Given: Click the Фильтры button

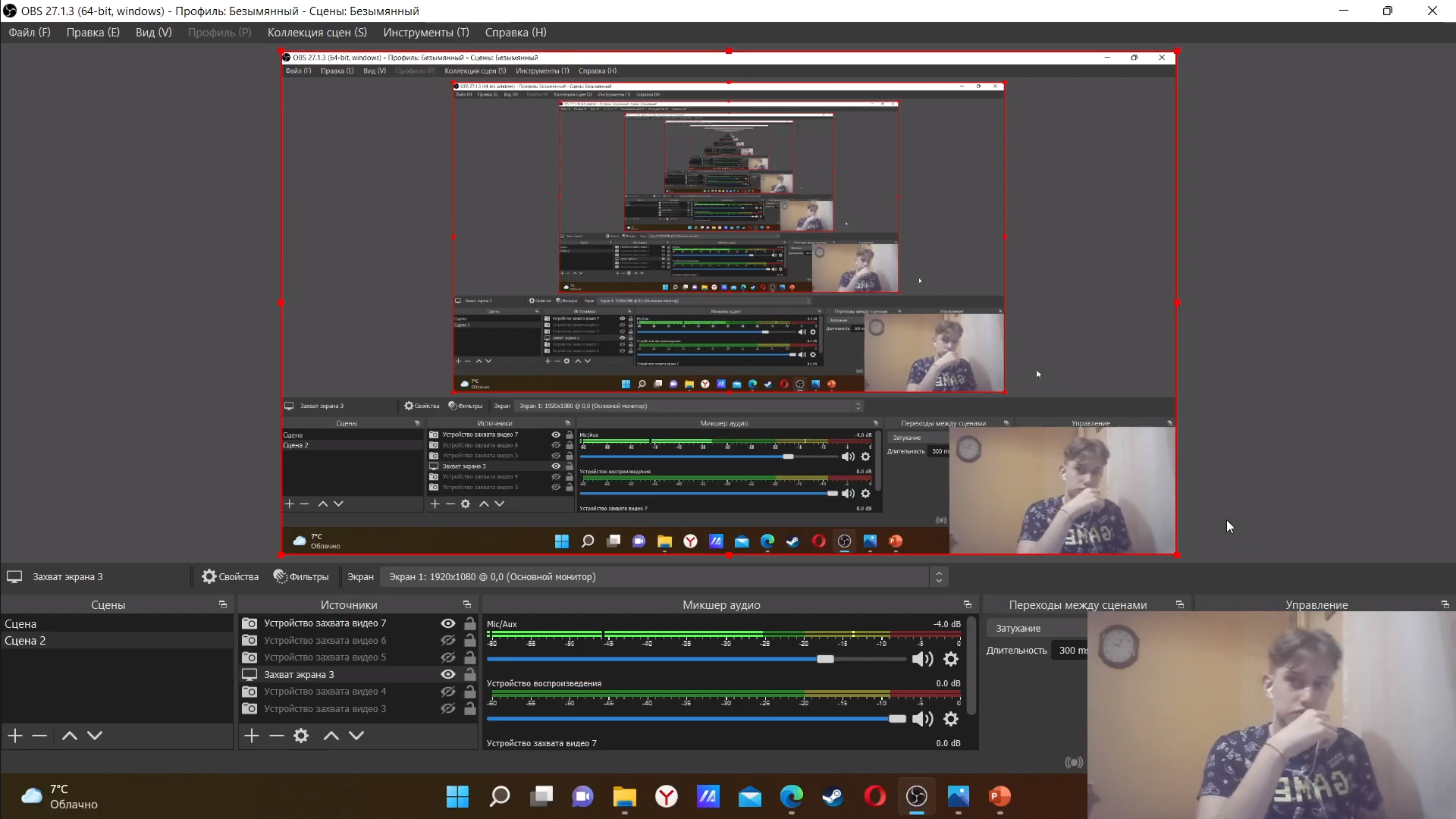Looking at the screenshot, I should click(301, 577).
